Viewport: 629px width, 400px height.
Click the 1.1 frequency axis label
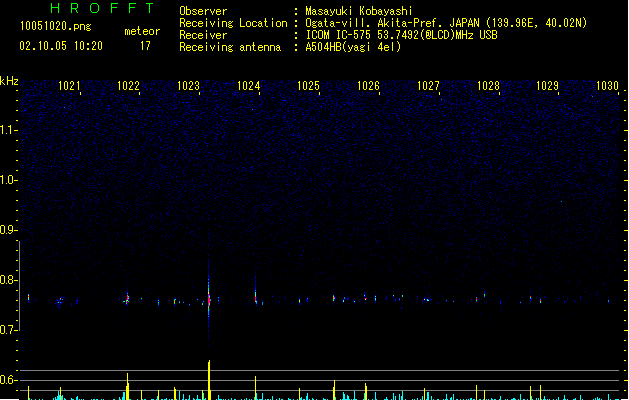pyautogui.click(x=8, y=130)
